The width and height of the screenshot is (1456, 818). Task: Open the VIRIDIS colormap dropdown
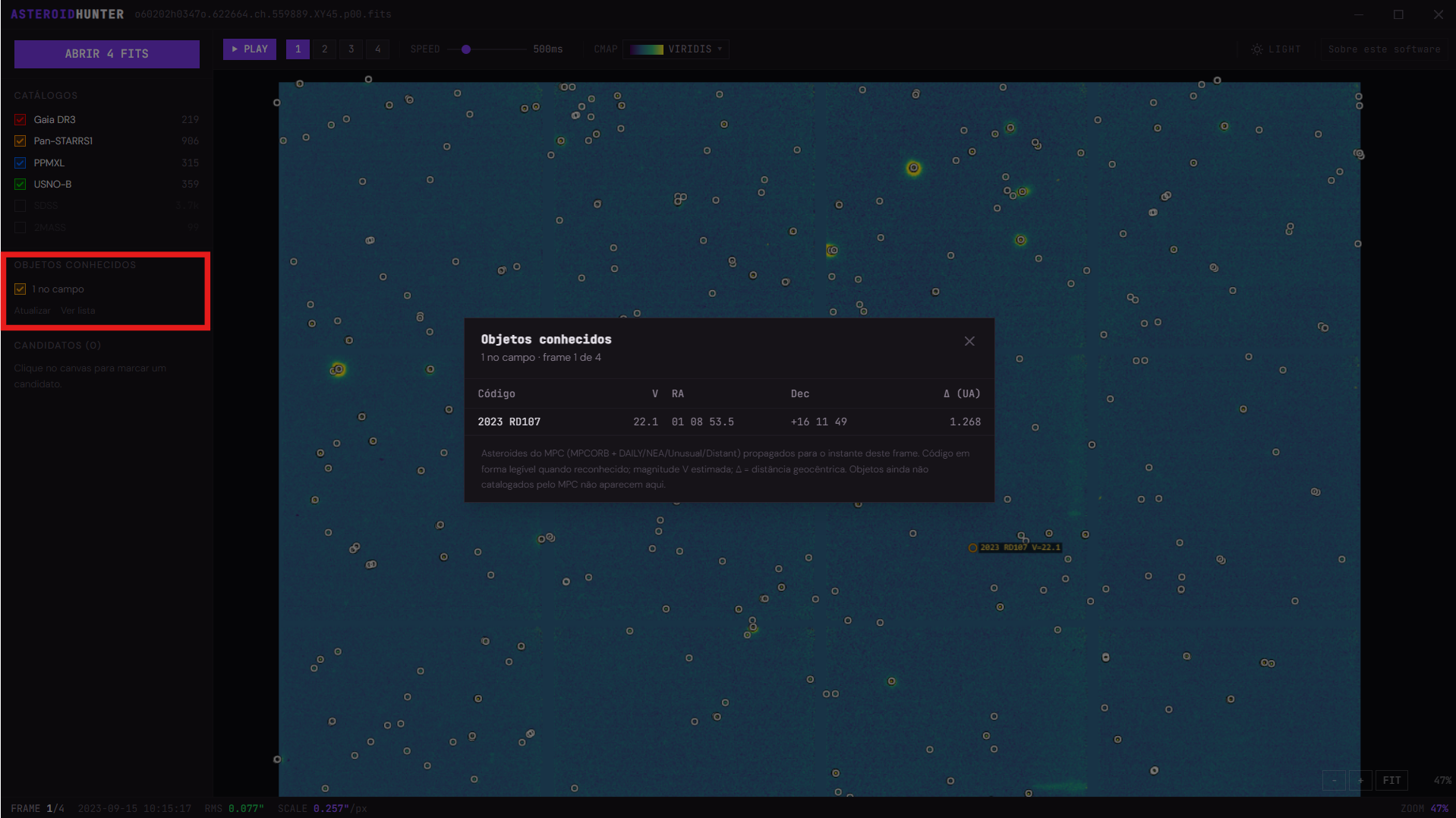click(676, 49)
